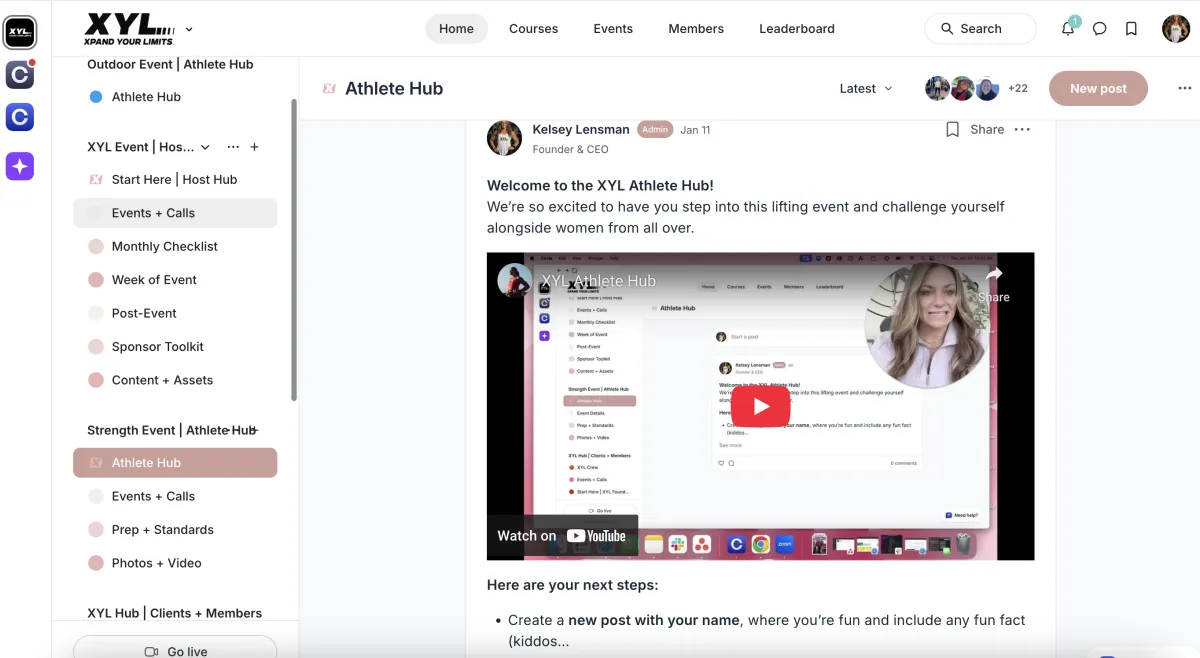Collapse the XYL Event Host section

(x=205, y=147)
